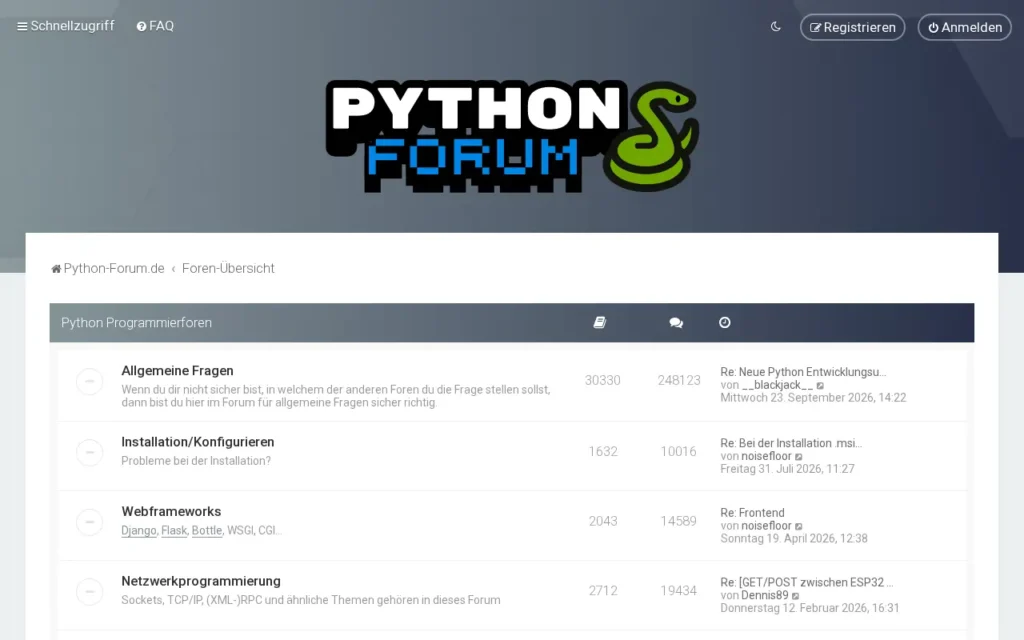This screenshot has height=640, width=1024.
Task: Click the posts speech bubble column icon
Action: (676, 323)
